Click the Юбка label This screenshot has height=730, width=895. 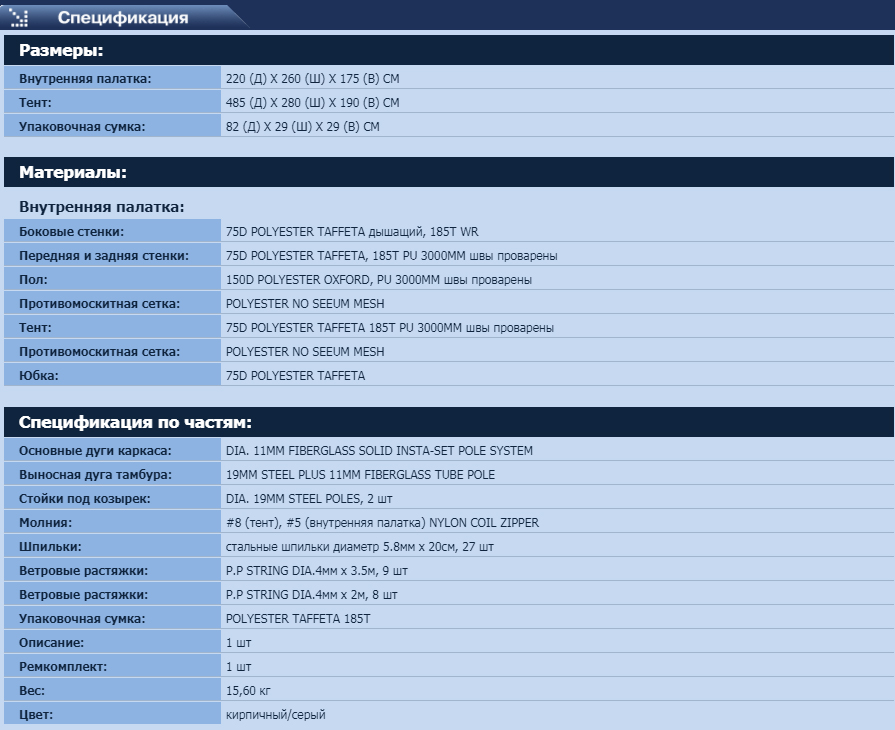(x=39, y=376)
